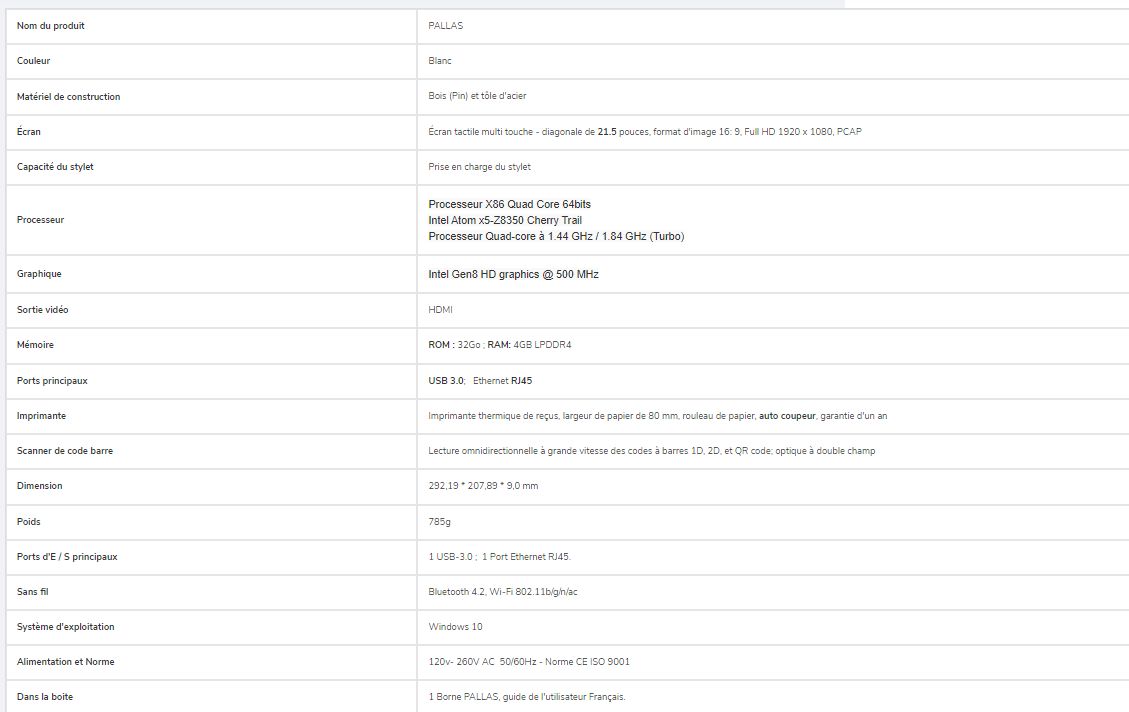Click the bold 'auto coupeur' printer text
The height and width of the screenshot is (712, 1129).
click(787, 416)
